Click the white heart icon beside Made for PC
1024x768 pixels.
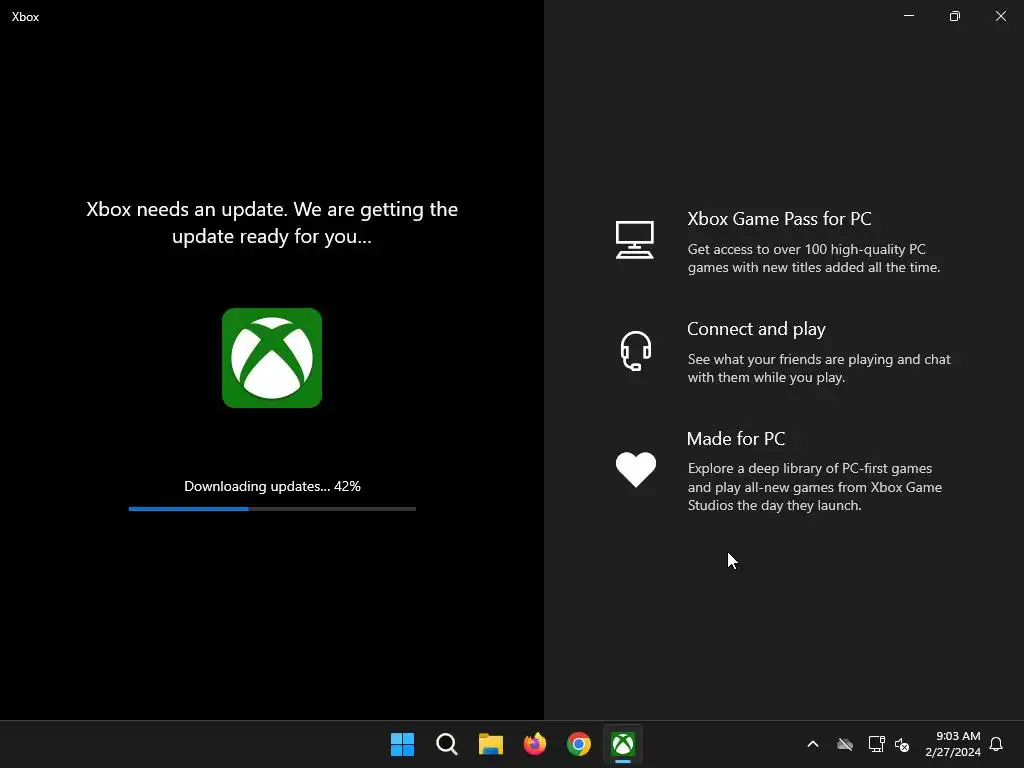tap(635, 469)
